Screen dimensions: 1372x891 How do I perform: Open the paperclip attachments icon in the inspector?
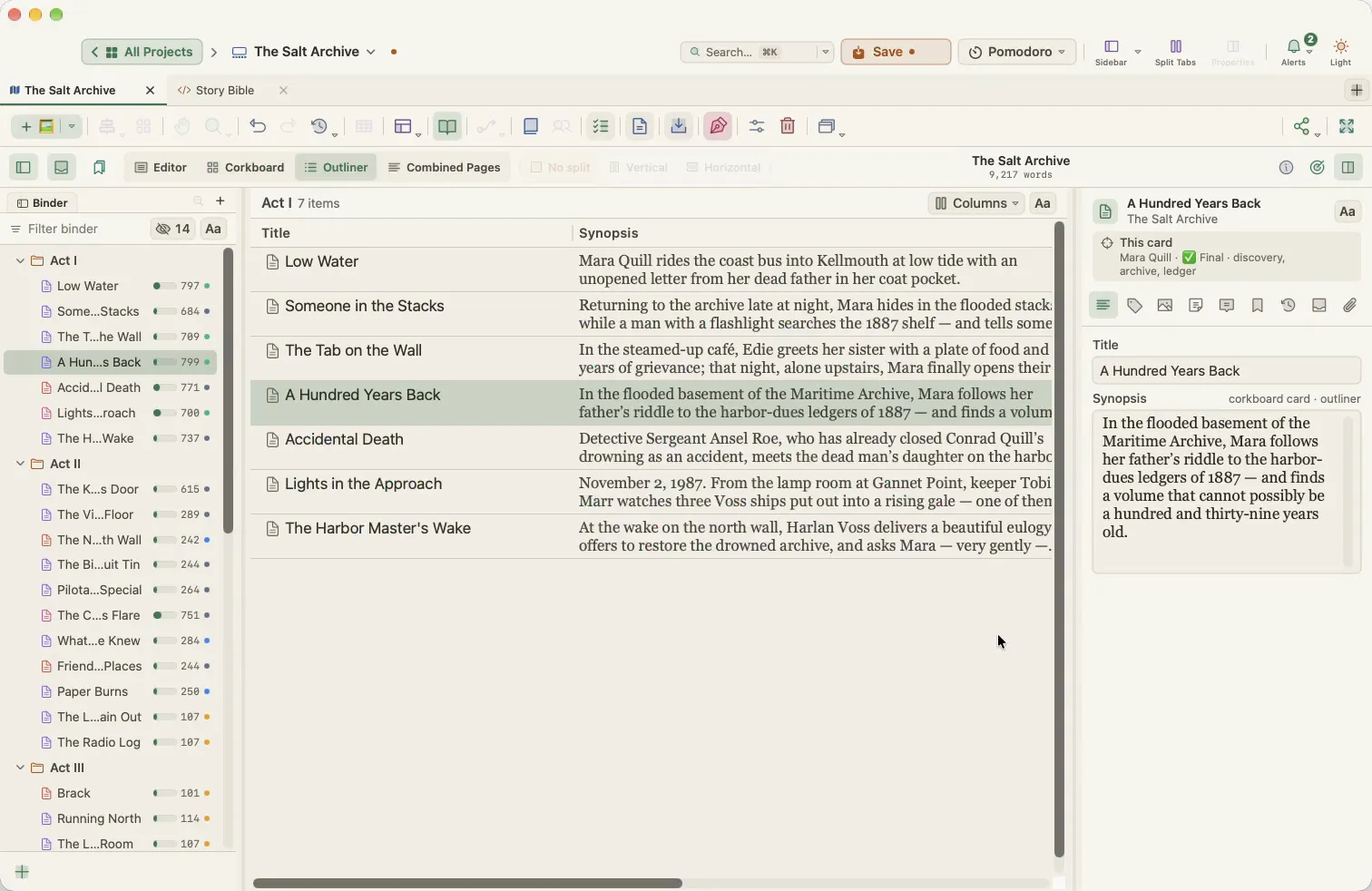(x=1350, y=306)
